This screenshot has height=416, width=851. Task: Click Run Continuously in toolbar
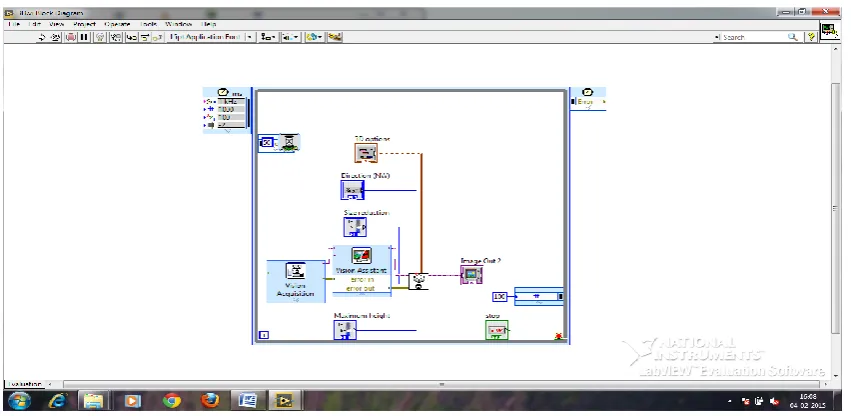[x=56, y=37]
